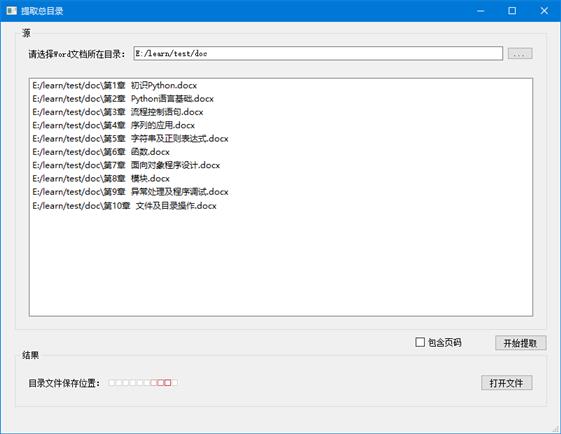
Task: Minimize the 提取总目录 window
Action: [480, 11]
